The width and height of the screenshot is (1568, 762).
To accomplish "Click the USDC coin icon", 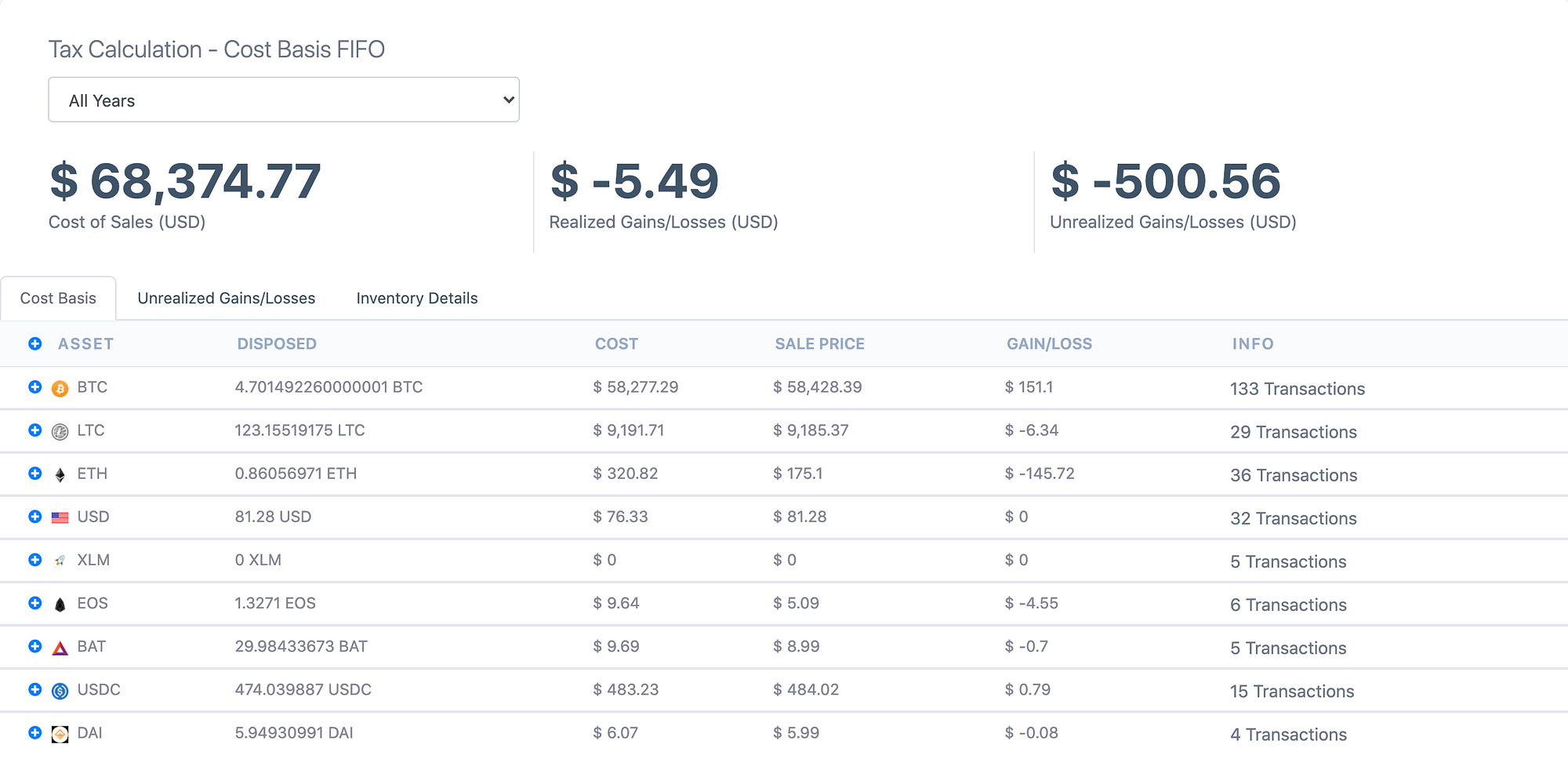I will tap(59, 690).
